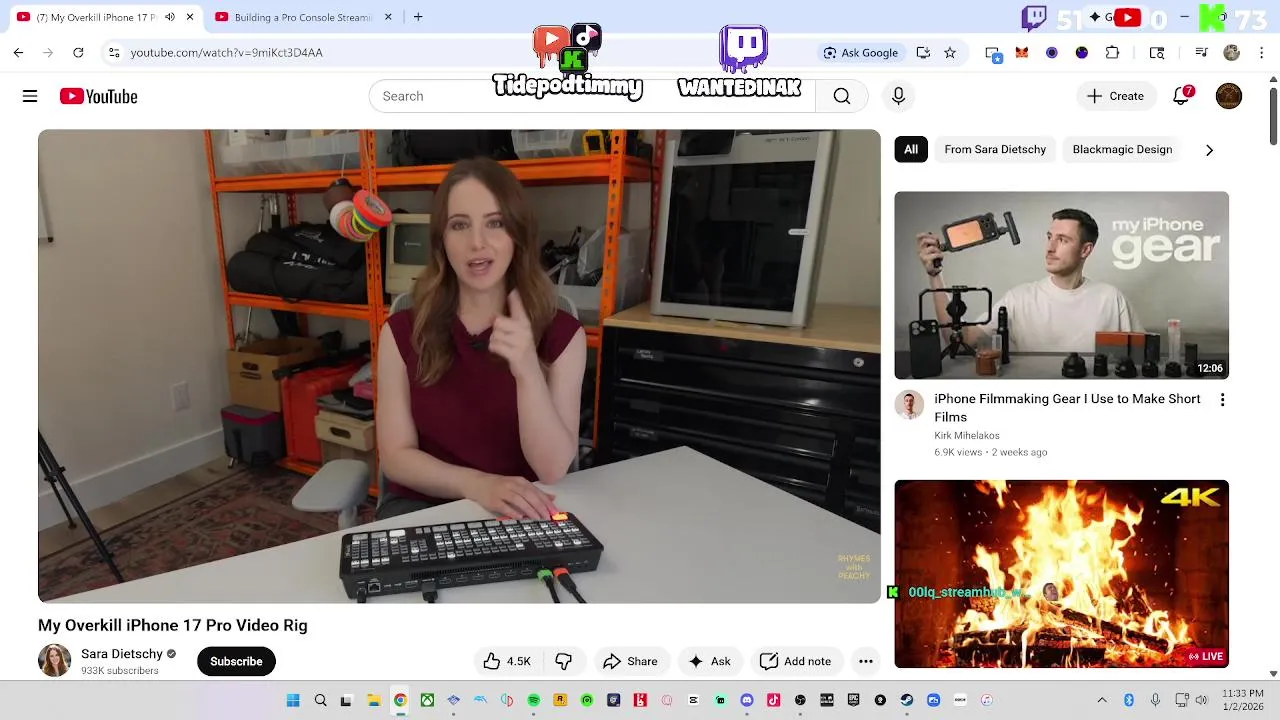Open options for iPhone Filmmaking Gear video
Screen dimensions: 1280x720
1222,400
